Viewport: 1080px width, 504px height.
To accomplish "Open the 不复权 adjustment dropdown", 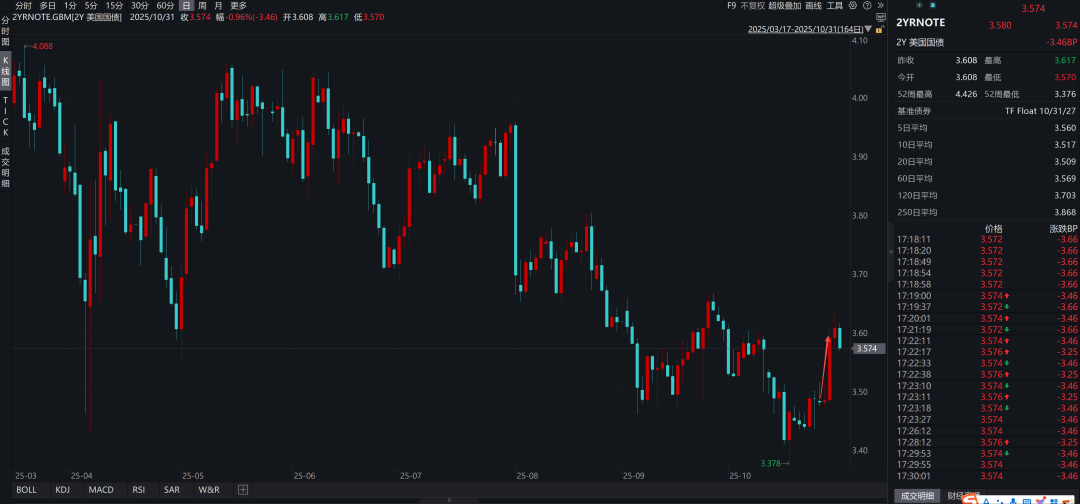I will [753, 5].
